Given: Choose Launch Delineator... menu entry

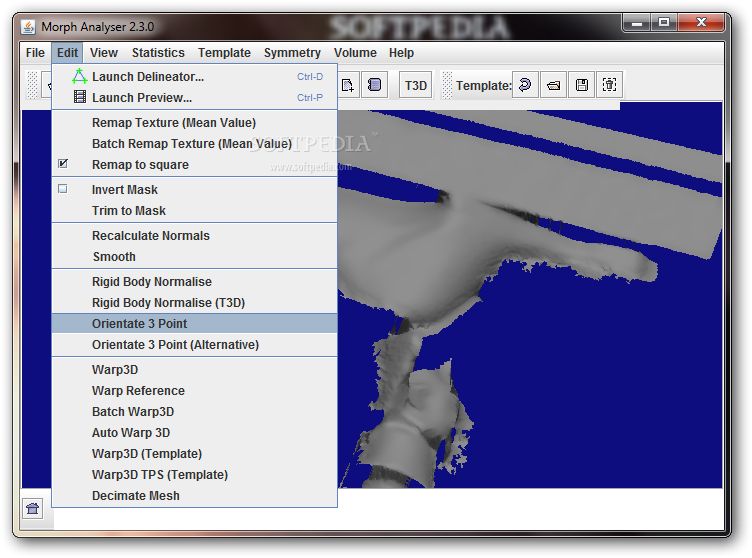Looking at the screenshot, I should point(195,77).
